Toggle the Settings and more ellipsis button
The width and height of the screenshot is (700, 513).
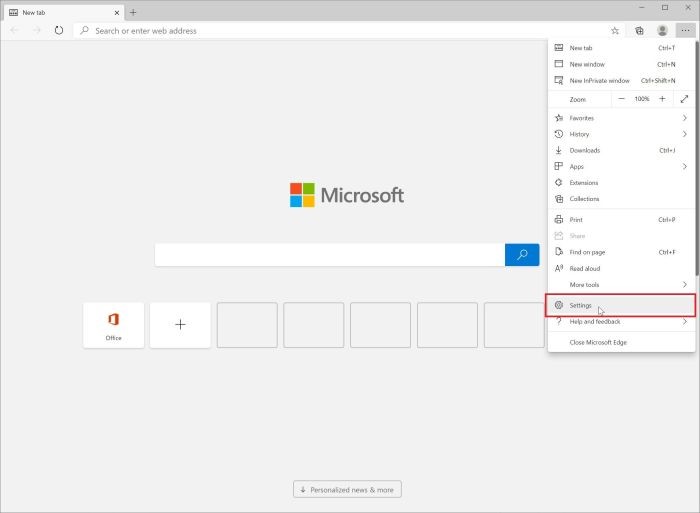point(685,30)
